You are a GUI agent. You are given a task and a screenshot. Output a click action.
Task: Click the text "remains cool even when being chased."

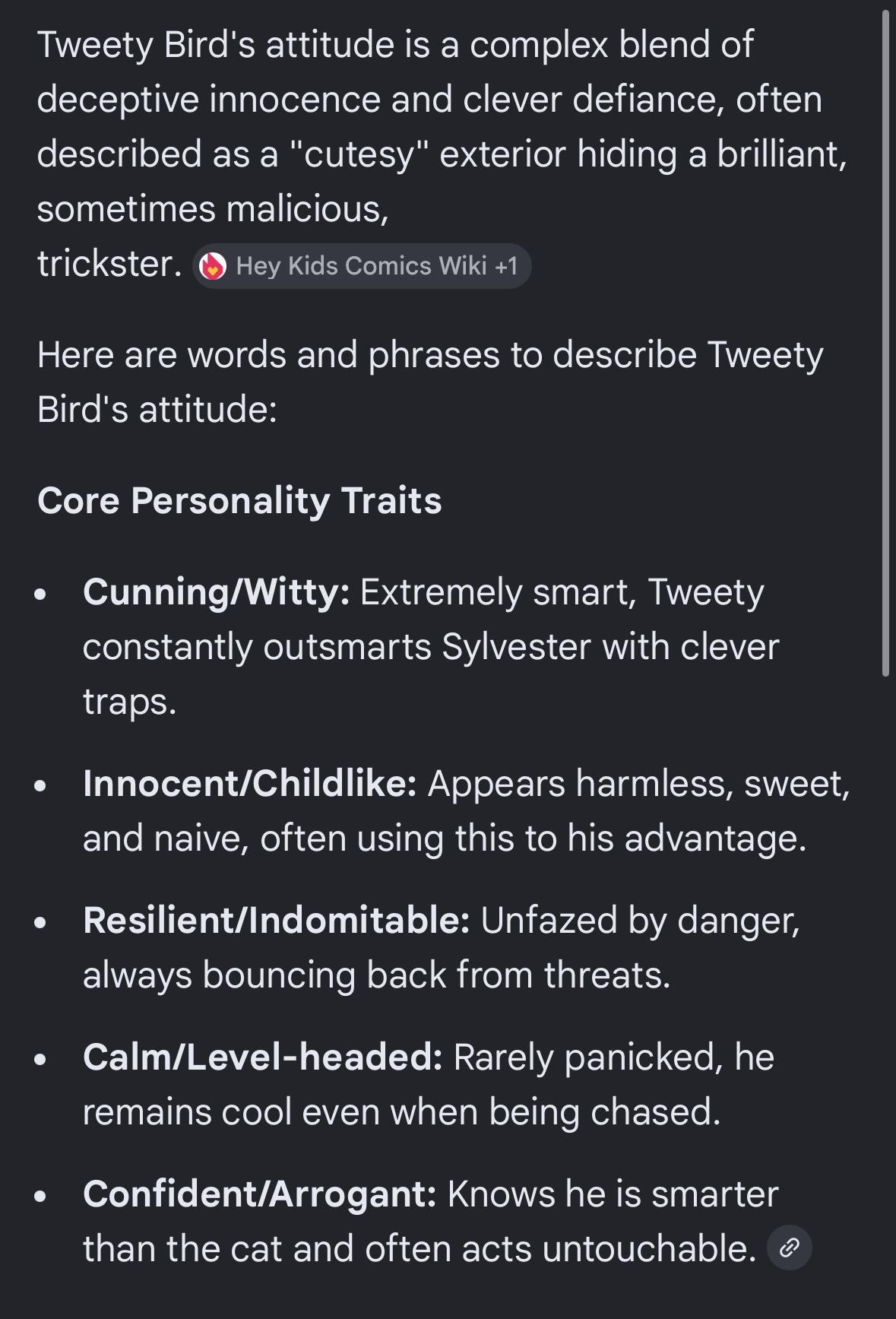point(401,1112)
